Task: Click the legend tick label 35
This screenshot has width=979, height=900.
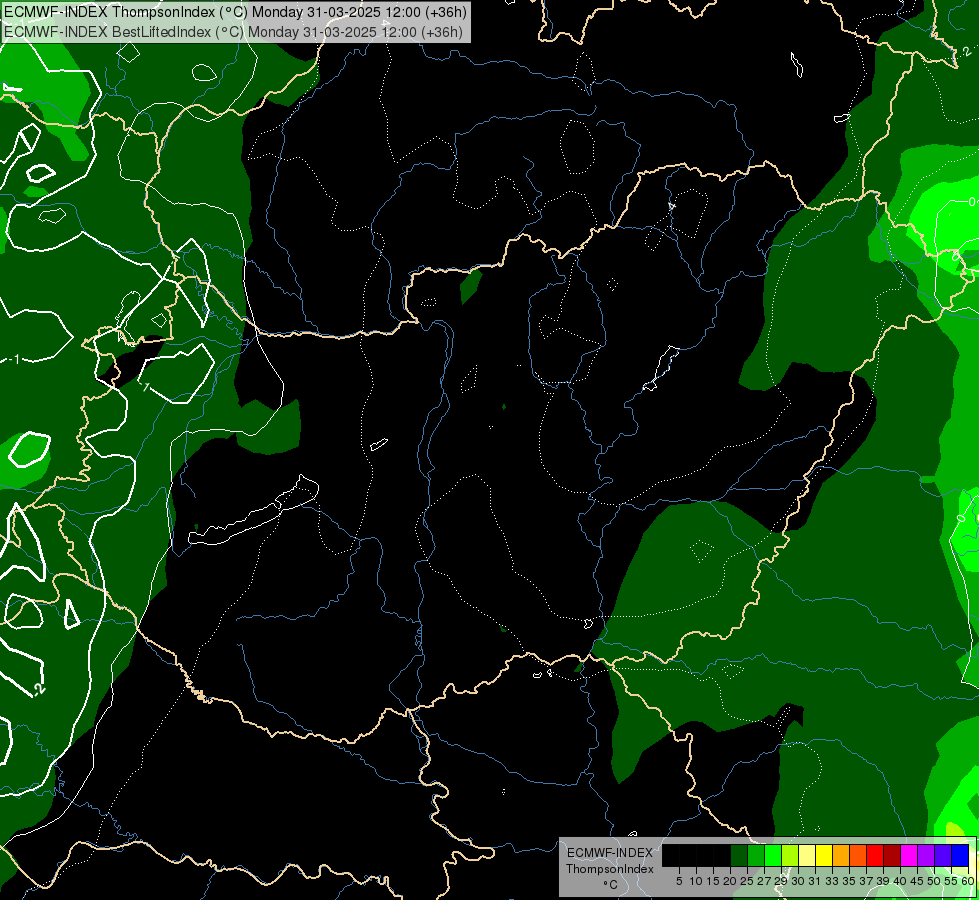Action: (x=849, y=881)
